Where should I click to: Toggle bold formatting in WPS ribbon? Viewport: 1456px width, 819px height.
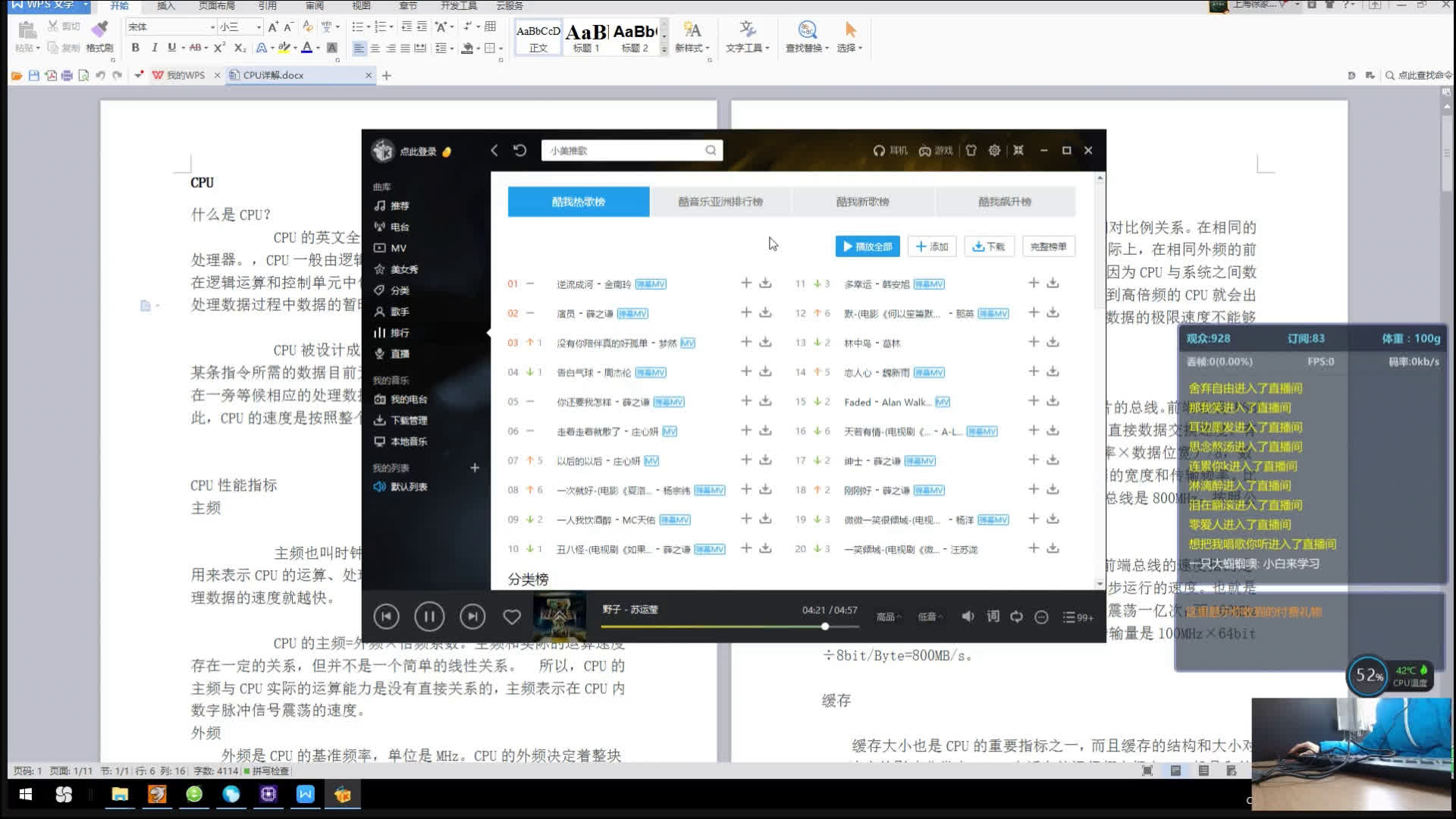point(136,48)
